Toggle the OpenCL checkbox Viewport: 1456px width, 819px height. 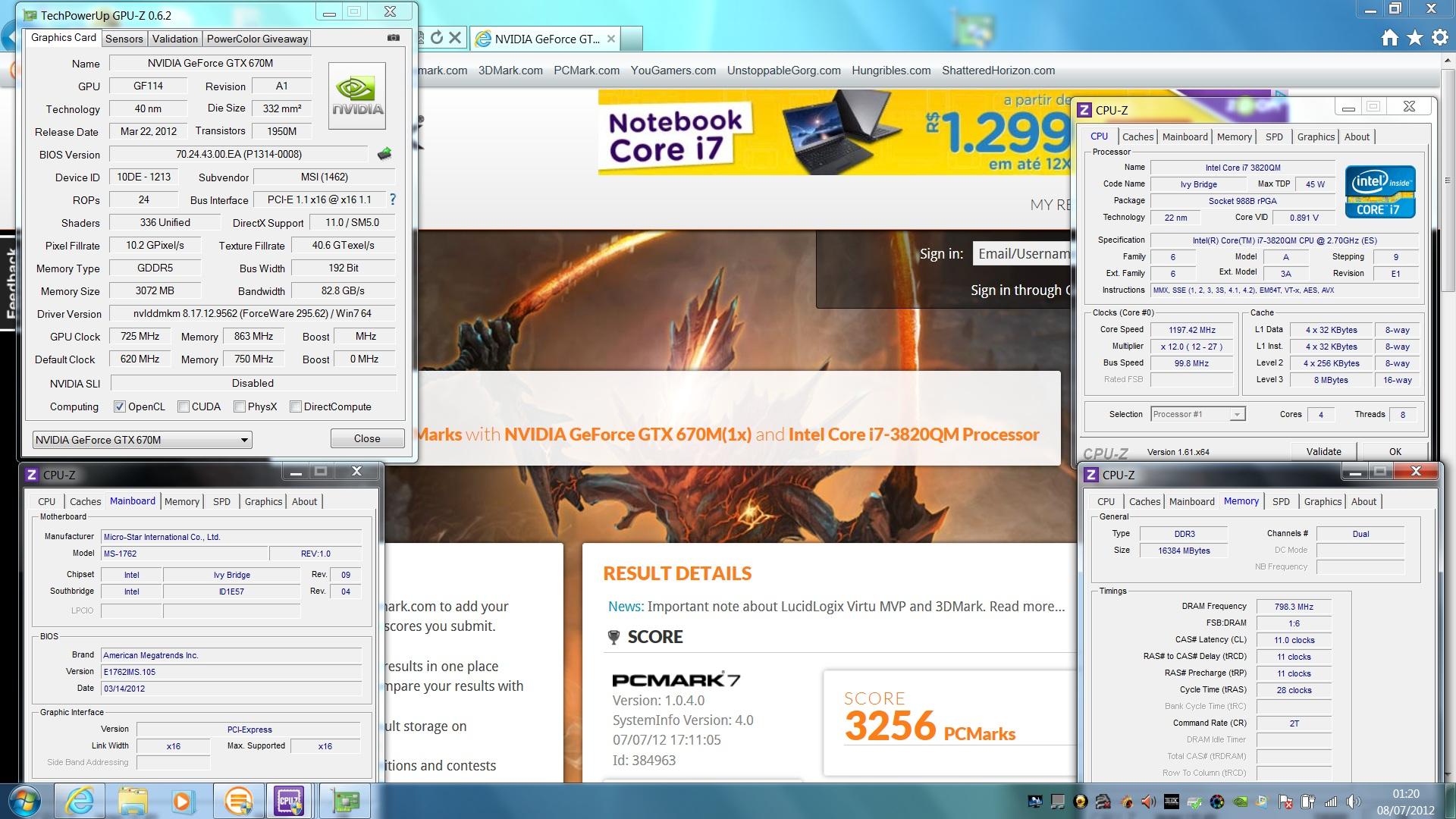(x=119, y=406)
